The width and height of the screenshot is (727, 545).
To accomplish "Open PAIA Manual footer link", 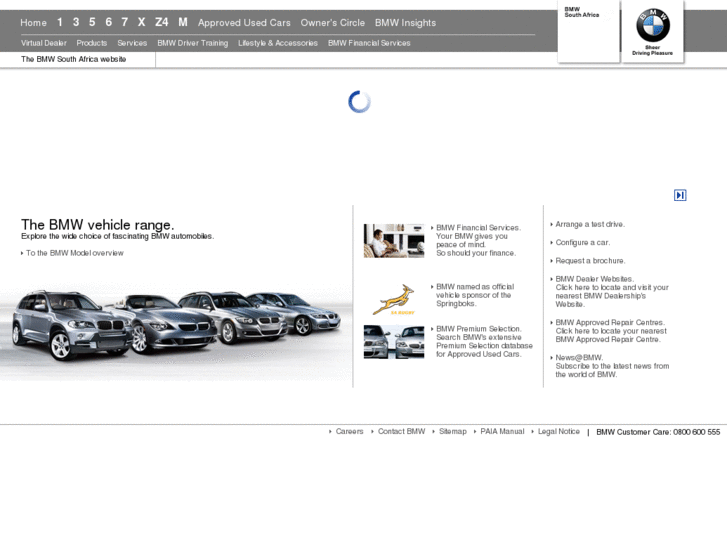I will (502, 431).
